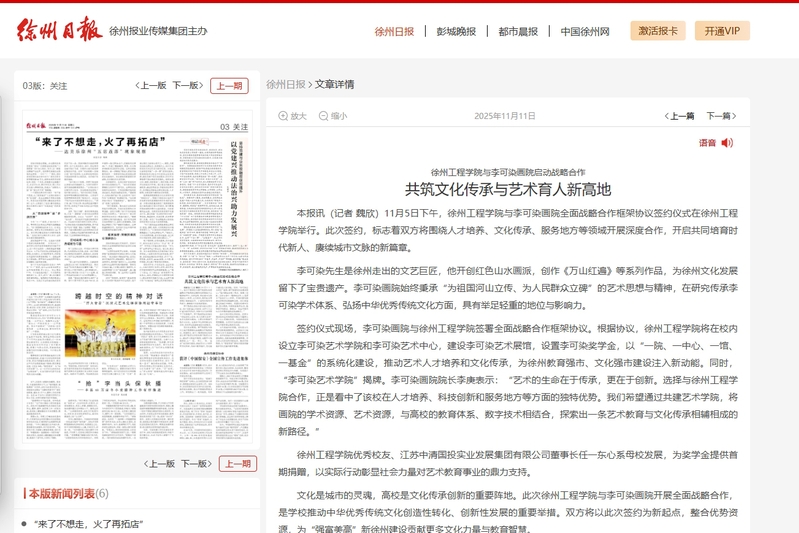This screenshot has width=799, height=533.
Task: Click the 开通VIP button
Action: (722, 31)
